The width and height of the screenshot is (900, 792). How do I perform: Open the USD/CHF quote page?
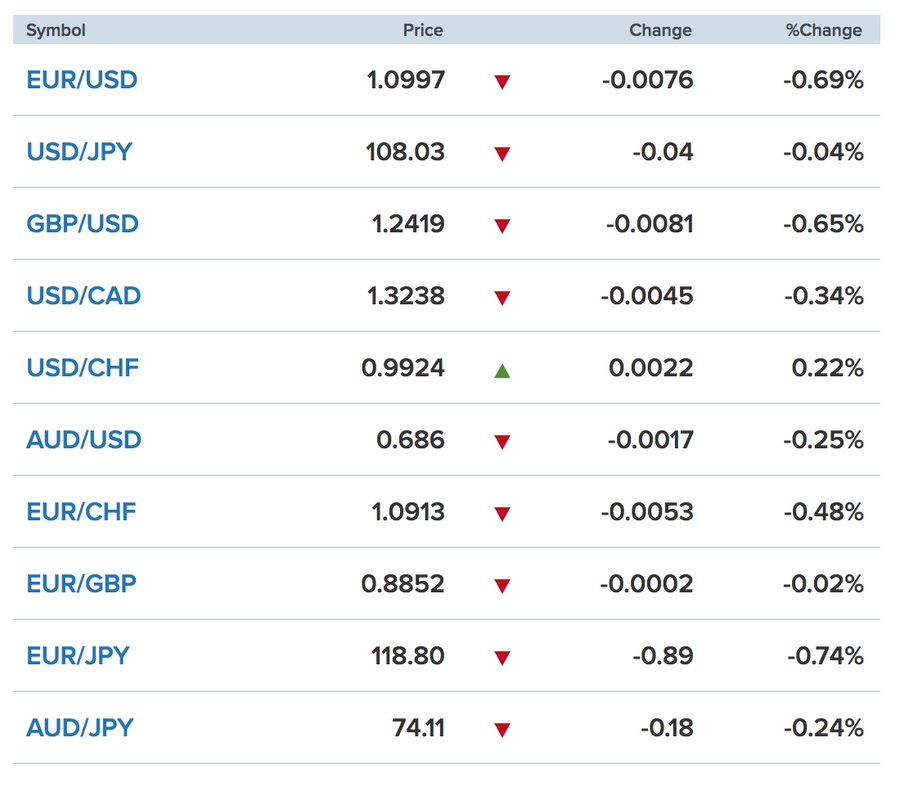coord(82,368)
